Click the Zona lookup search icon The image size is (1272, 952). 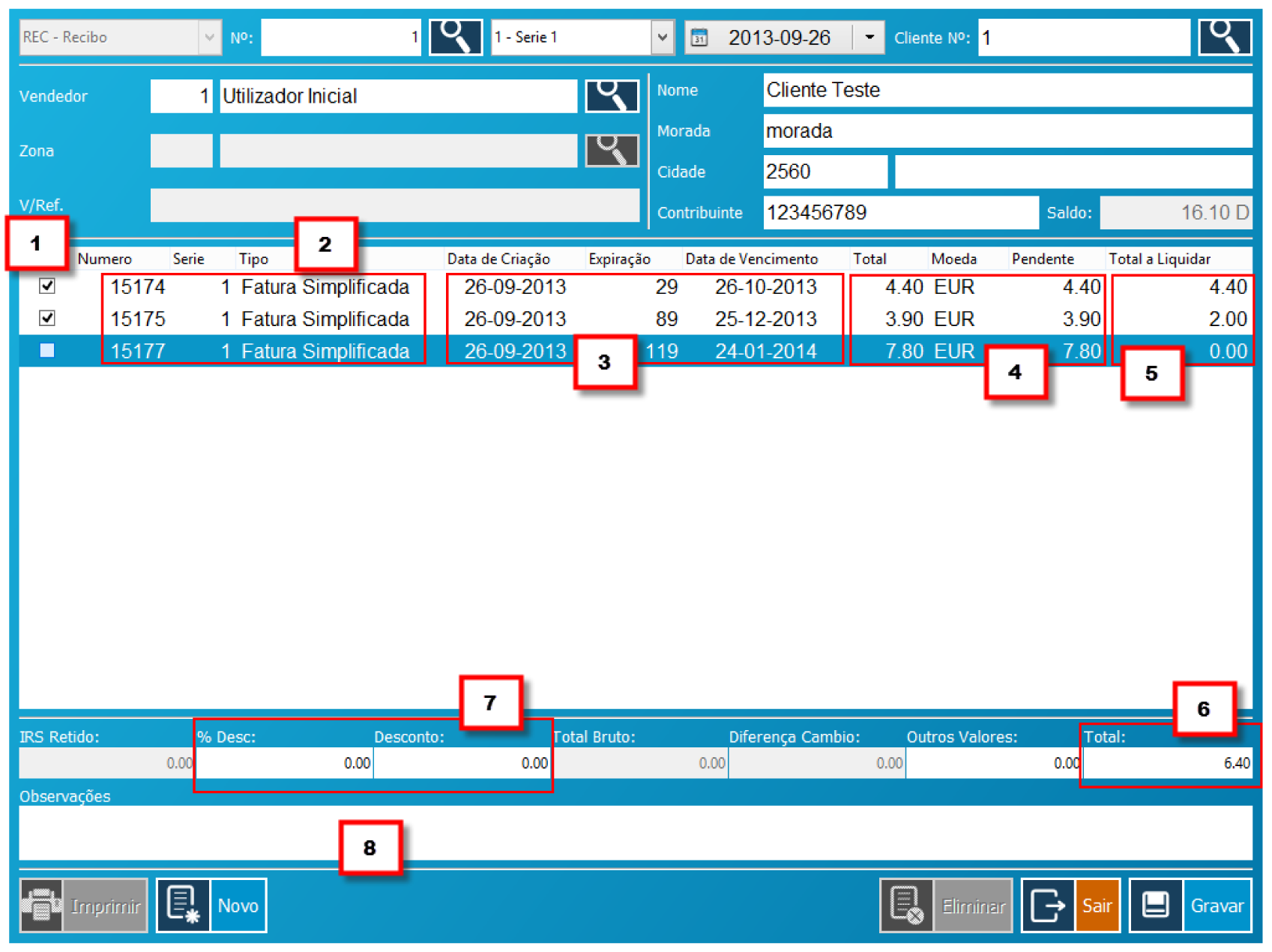click(612, 151)
